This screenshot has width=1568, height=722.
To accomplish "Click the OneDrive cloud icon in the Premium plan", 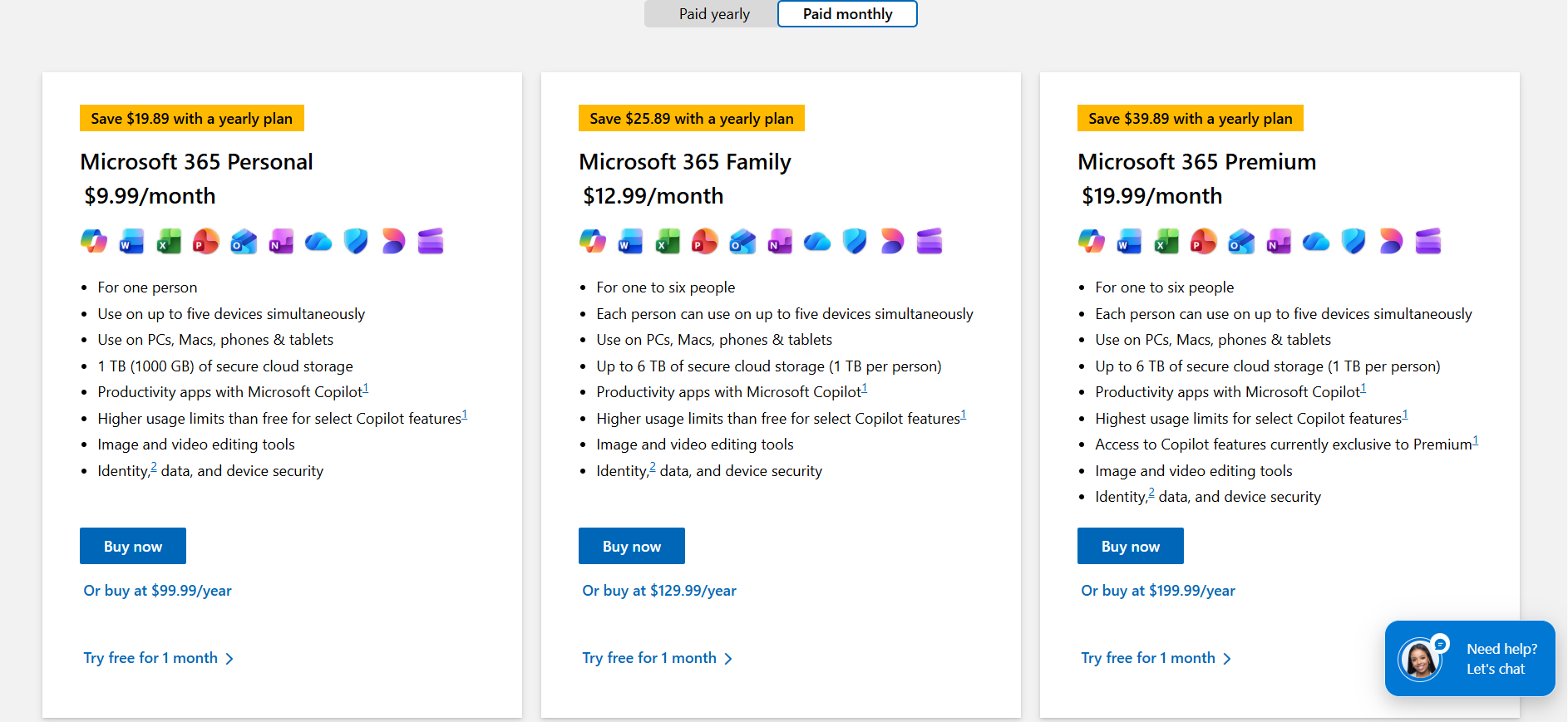I will pos(1316,242).
